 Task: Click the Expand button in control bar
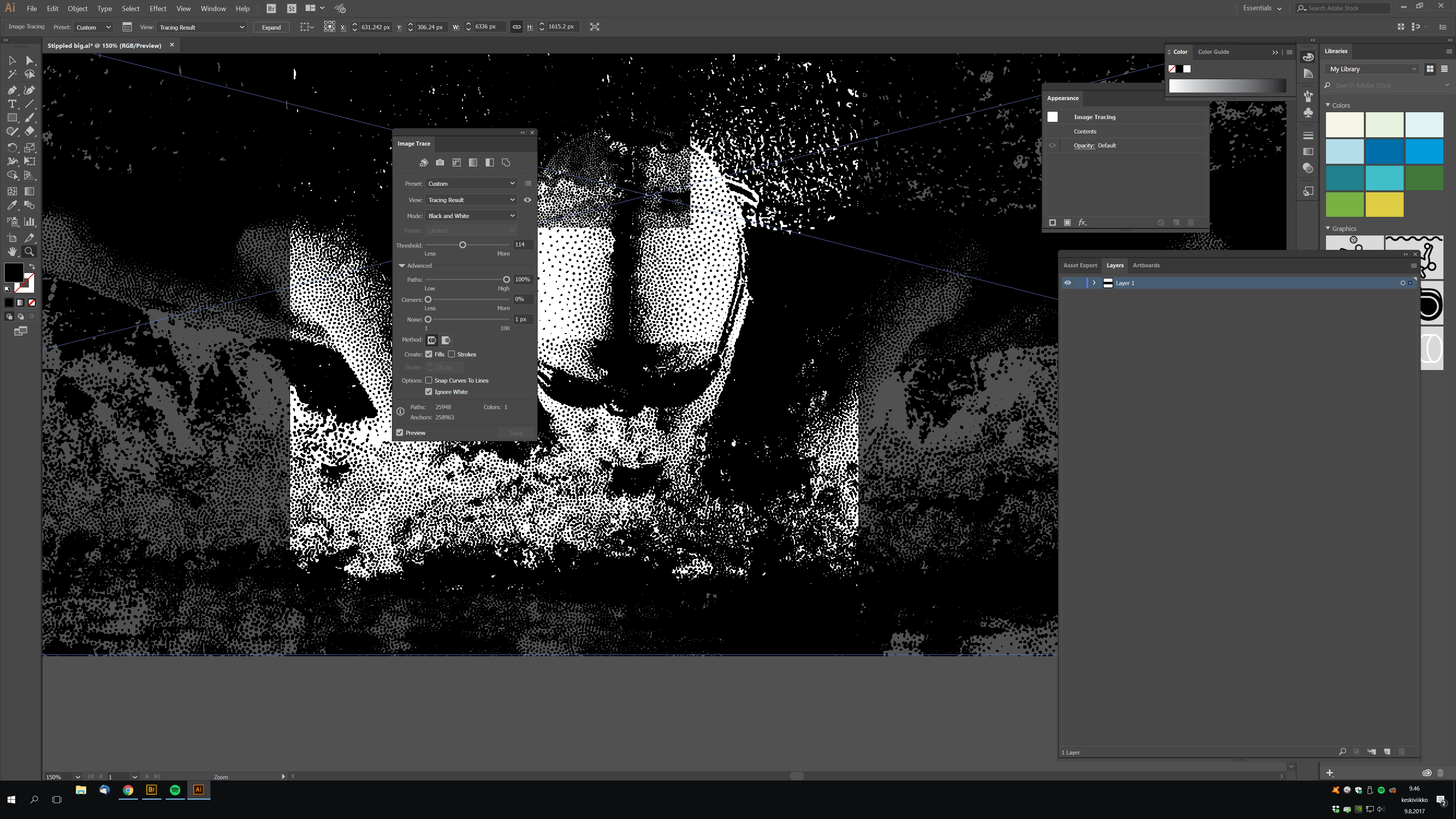tap(271, 27)
